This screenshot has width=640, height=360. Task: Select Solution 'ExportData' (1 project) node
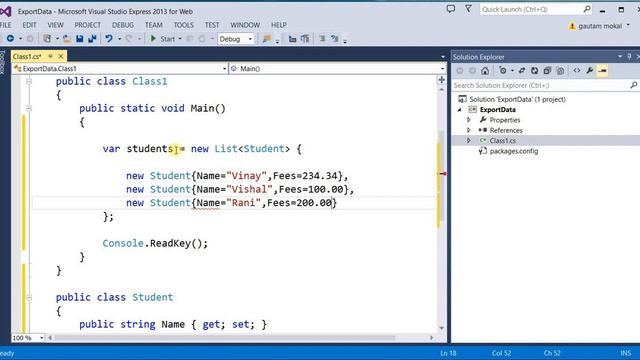tap(517, 99)
